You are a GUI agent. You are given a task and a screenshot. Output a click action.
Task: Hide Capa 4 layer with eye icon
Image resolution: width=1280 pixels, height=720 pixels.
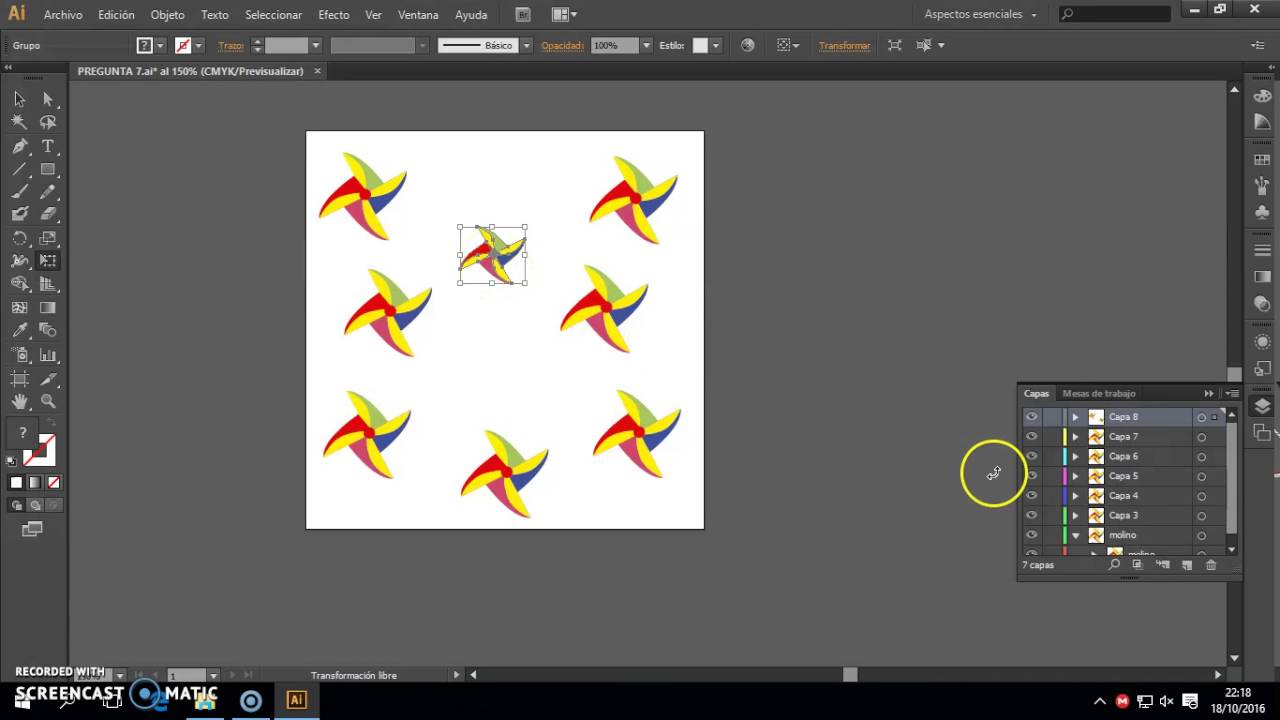coord(1031,496)
